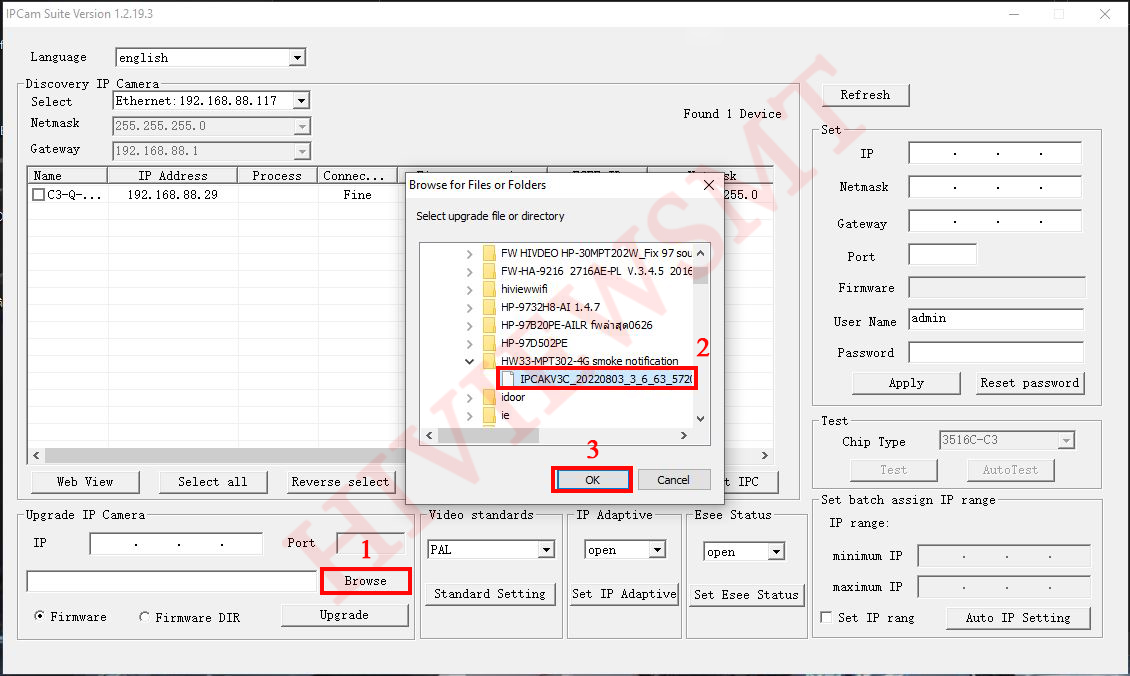Click the Process column header
The height and width of the screenshot is (676, 1130).
276,175
